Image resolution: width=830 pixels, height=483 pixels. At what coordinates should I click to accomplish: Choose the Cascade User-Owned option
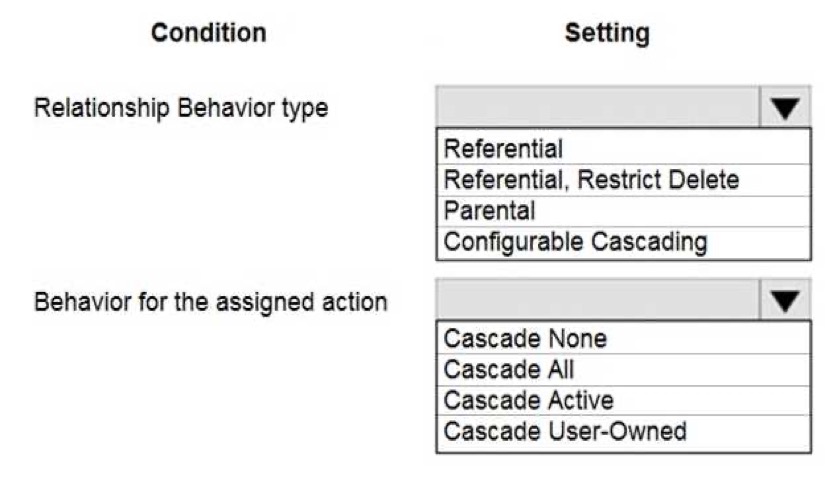coord(624,431)
